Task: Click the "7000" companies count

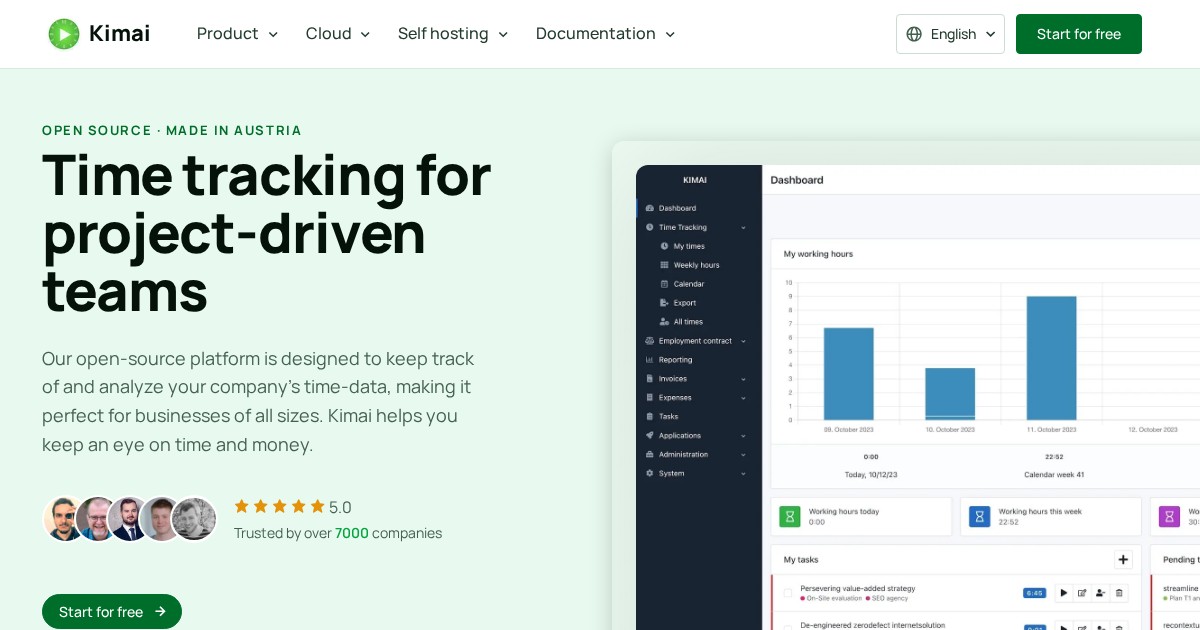Action: click(x=351, y=533)
